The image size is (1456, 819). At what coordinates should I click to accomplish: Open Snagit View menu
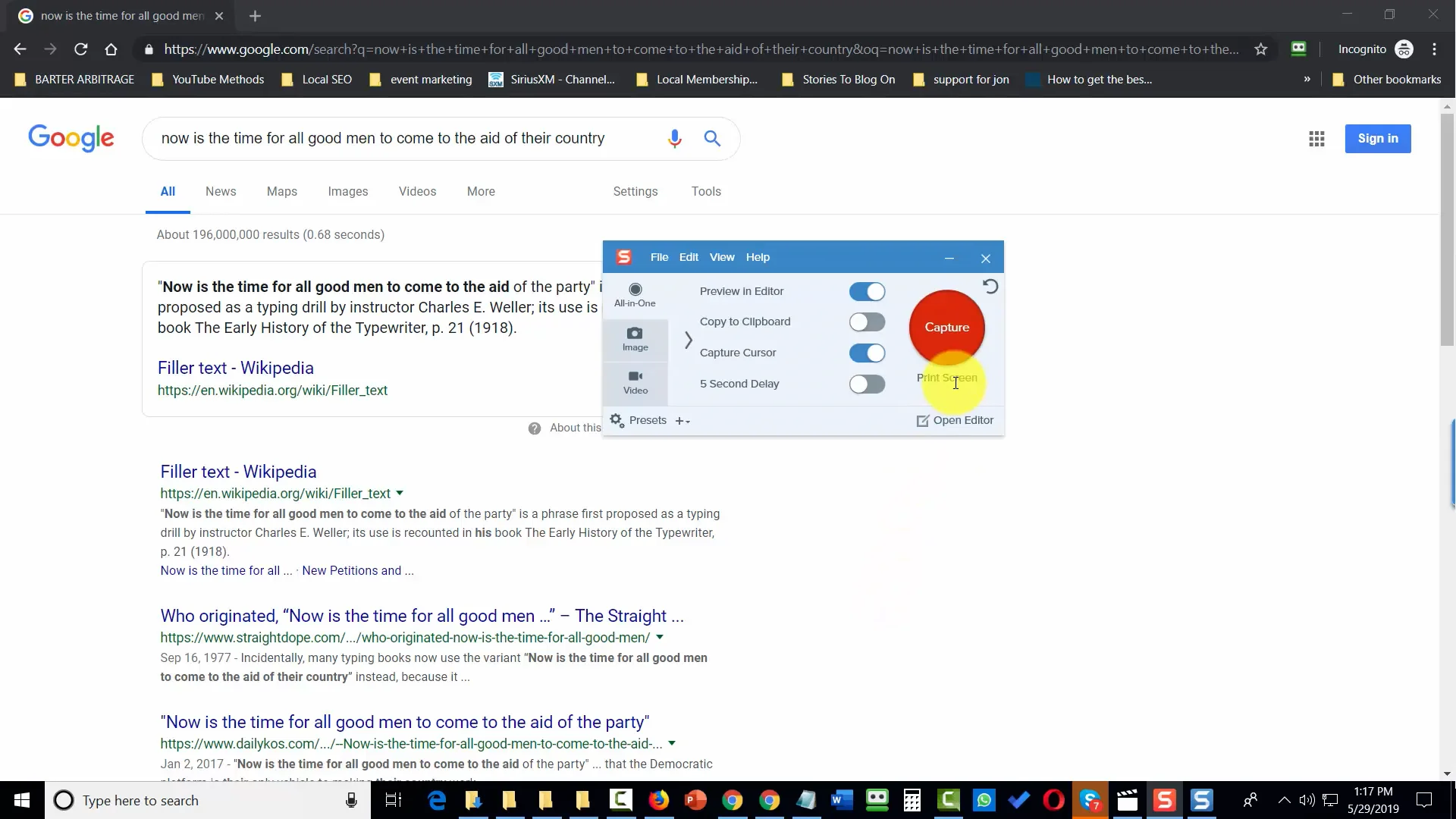722,257
